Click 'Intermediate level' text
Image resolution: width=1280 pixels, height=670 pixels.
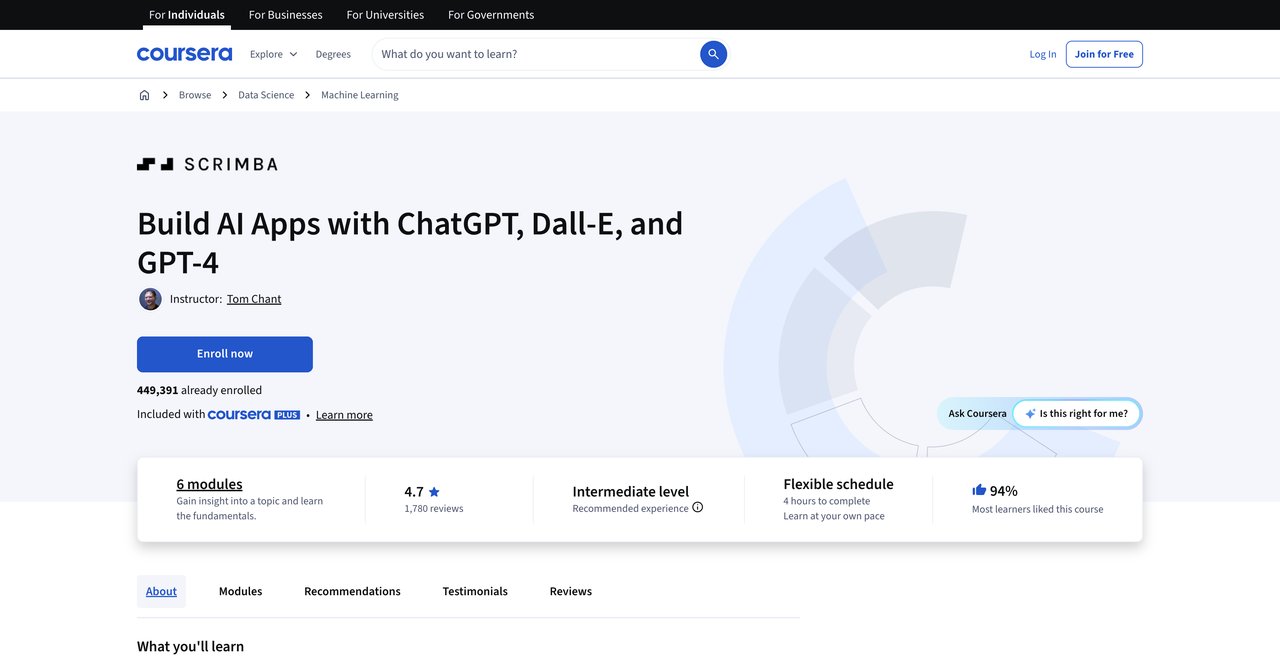click(x=631, y=491)
